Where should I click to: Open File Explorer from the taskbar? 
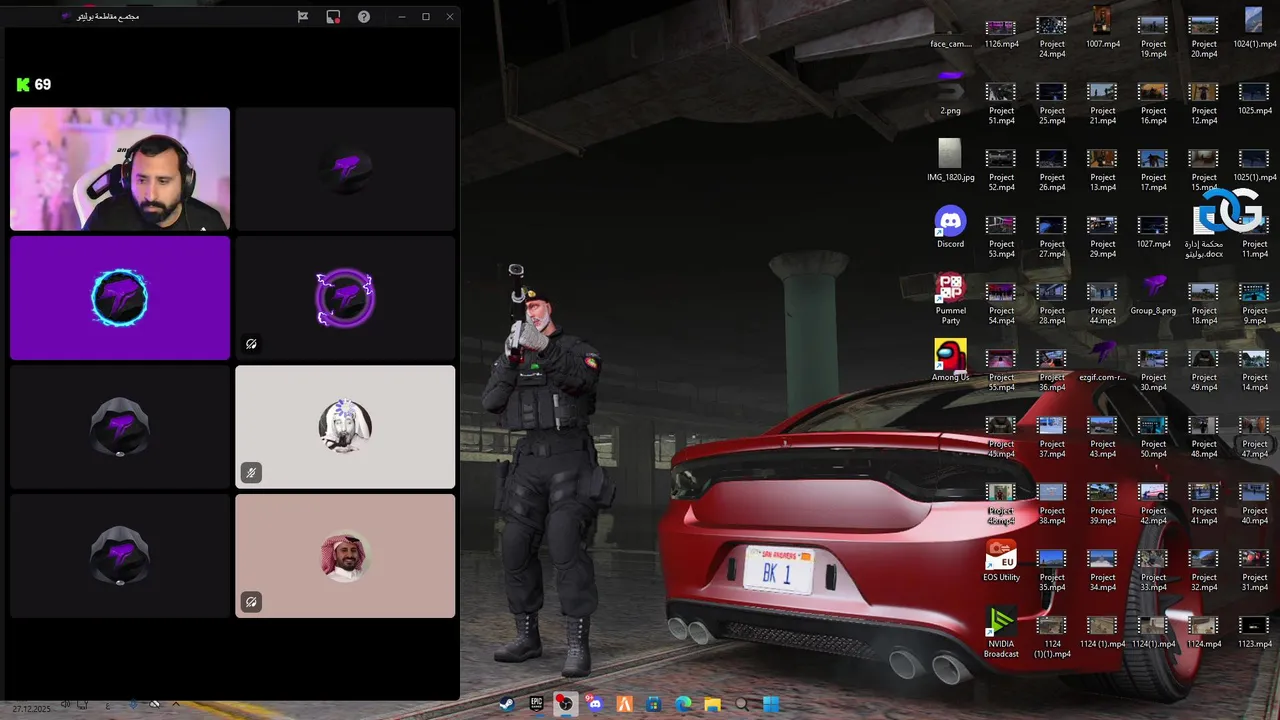712,704
